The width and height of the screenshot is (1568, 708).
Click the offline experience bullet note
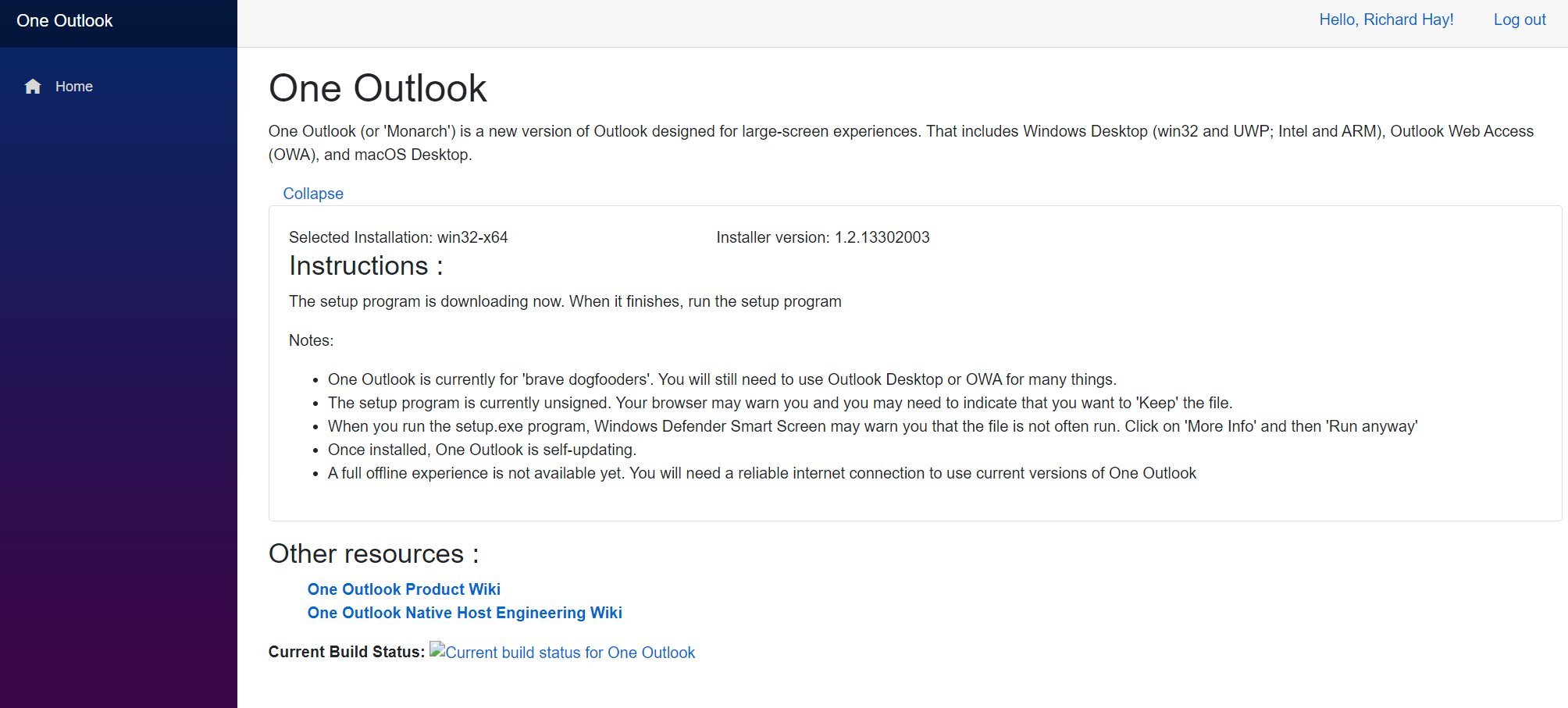(x=761, y=473)
